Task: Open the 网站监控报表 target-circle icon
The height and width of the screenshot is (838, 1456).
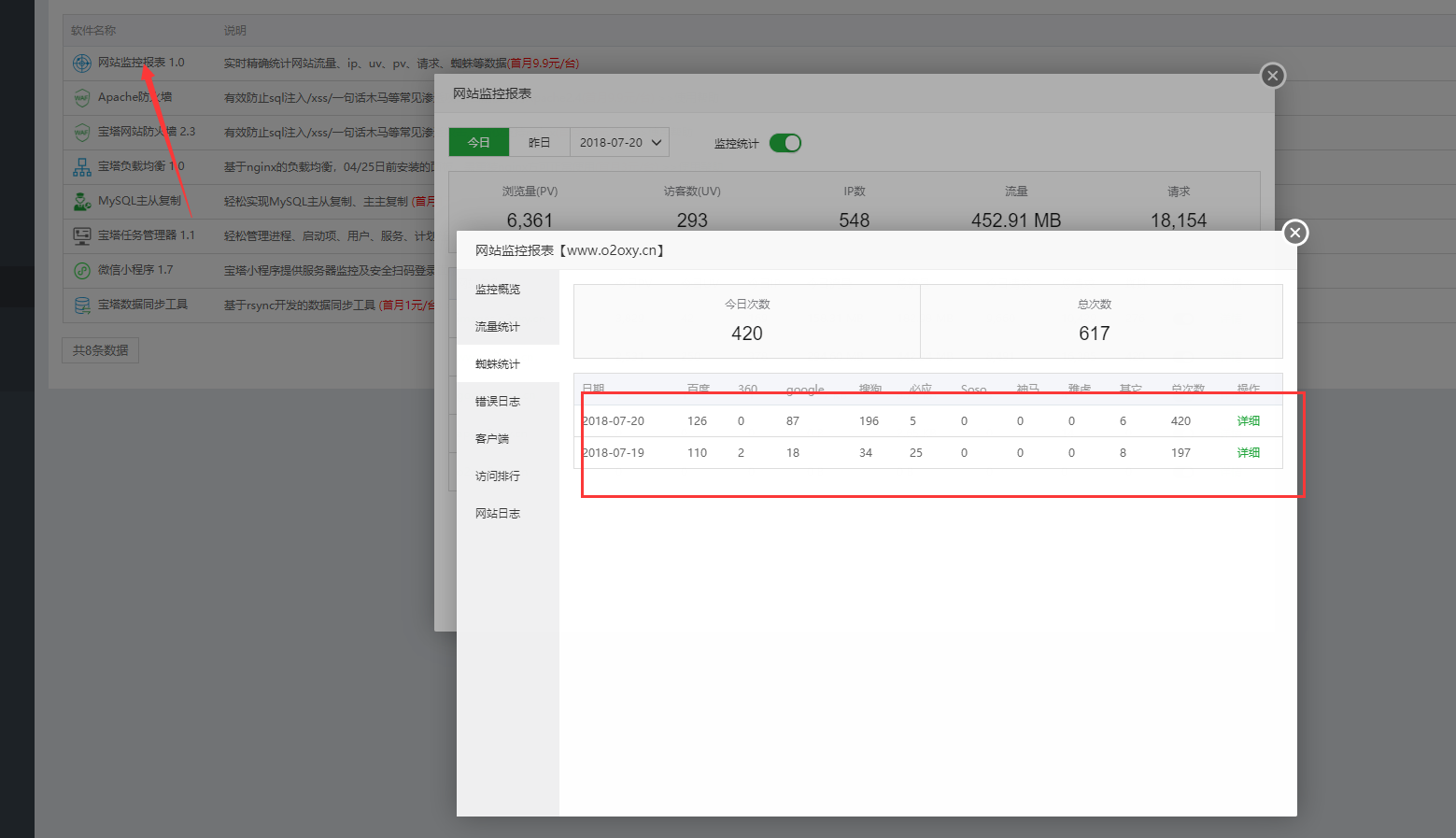Action: (82, 63)
